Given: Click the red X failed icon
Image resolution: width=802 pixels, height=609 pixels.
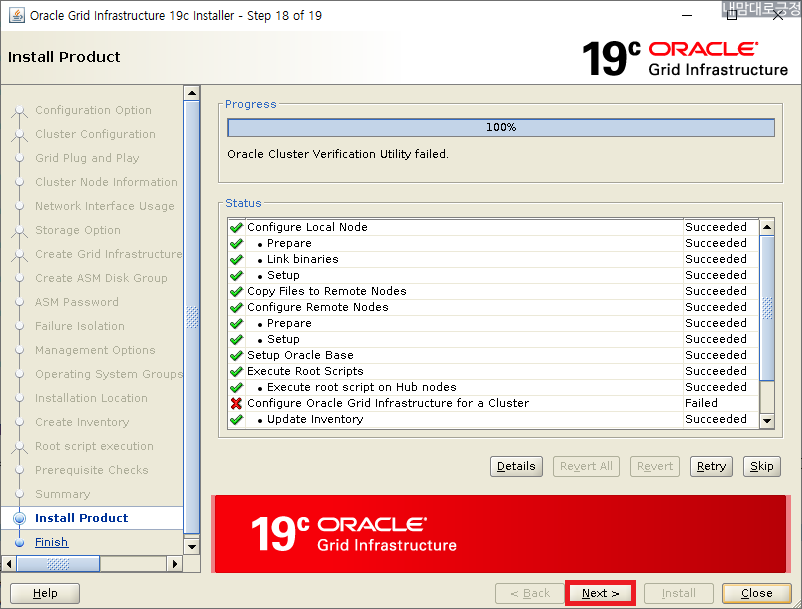Looking at the screenshot, I should pyautogui.click(x=236, y=403).
